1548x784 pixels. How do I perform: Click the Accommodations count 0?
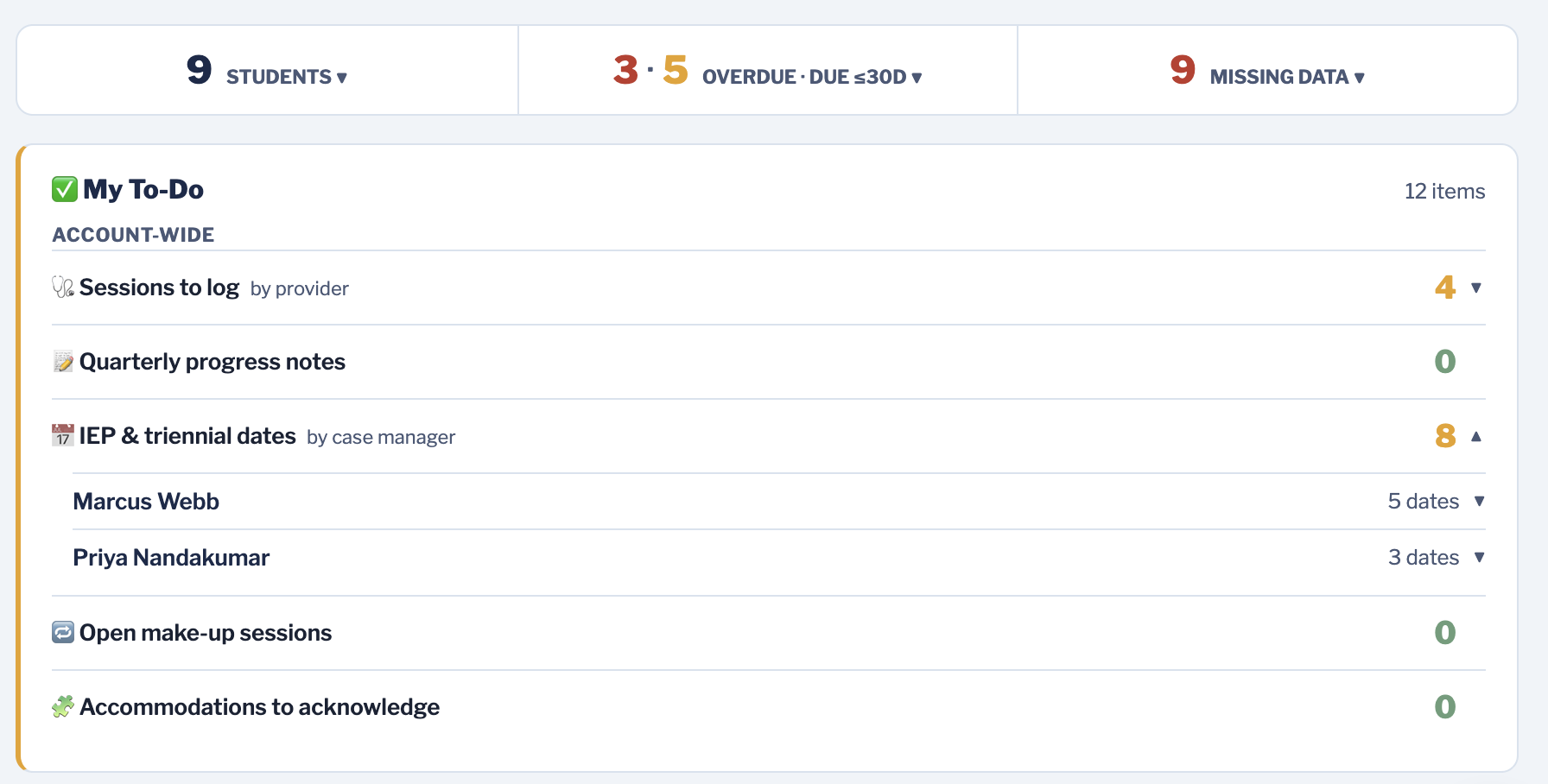[x=1445, y=707]
